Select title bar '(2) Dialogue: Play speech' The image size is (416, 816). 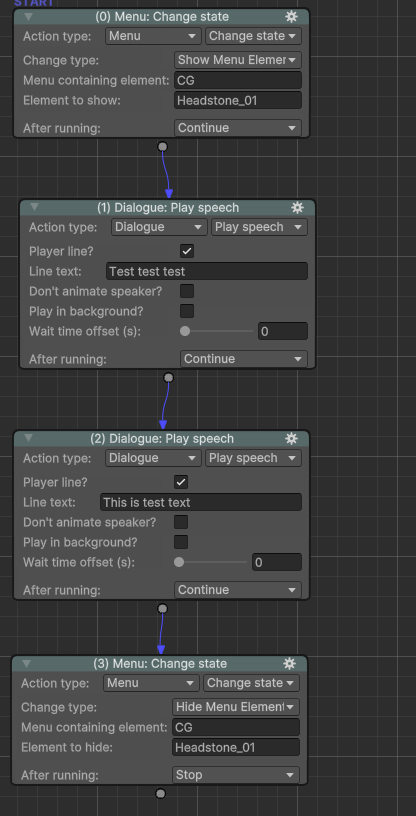162,439
